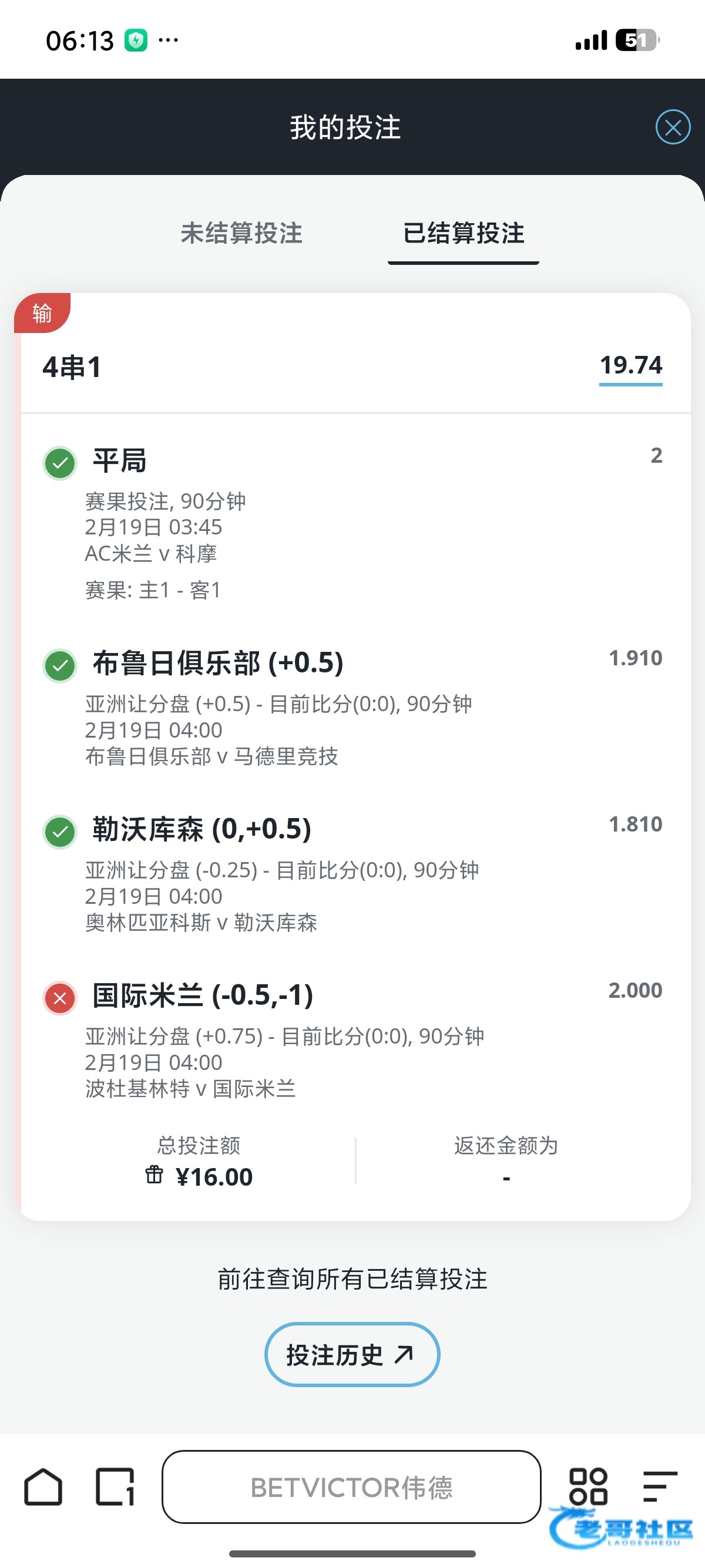The image size is (705, 1568).
Task: Select the 国际米兰 (-0.5,-1) selection
Action: [x=203, y=995]
